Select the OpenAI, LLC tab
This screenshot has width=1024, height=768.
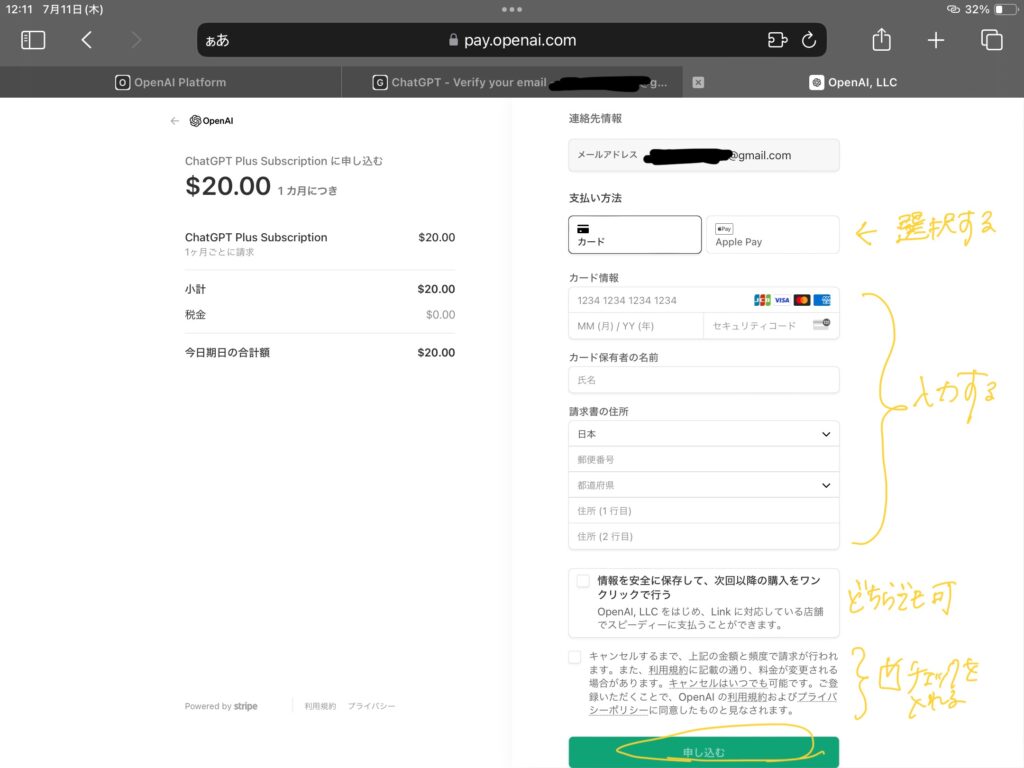tap(853, 82)
